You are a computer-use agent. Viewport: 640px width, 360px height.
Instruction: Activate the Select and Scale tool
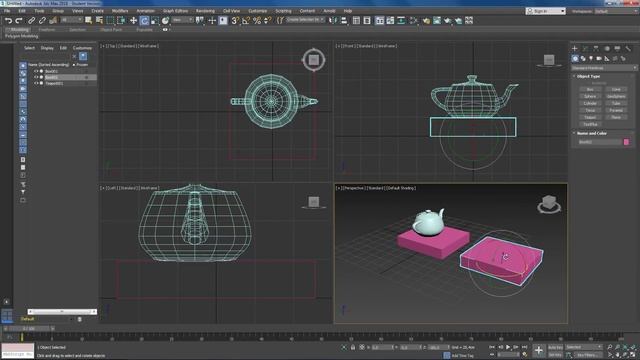155,20
